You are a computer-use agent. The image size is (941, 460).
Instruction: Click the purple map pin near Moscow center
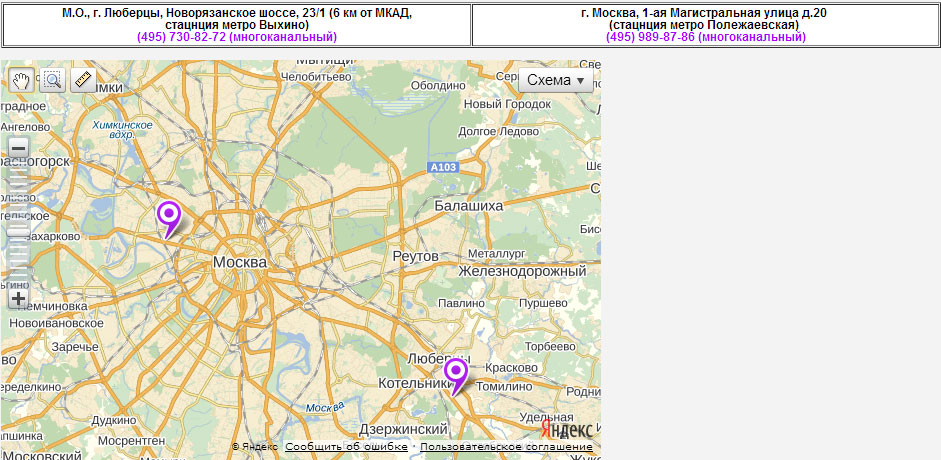point(169,216)
